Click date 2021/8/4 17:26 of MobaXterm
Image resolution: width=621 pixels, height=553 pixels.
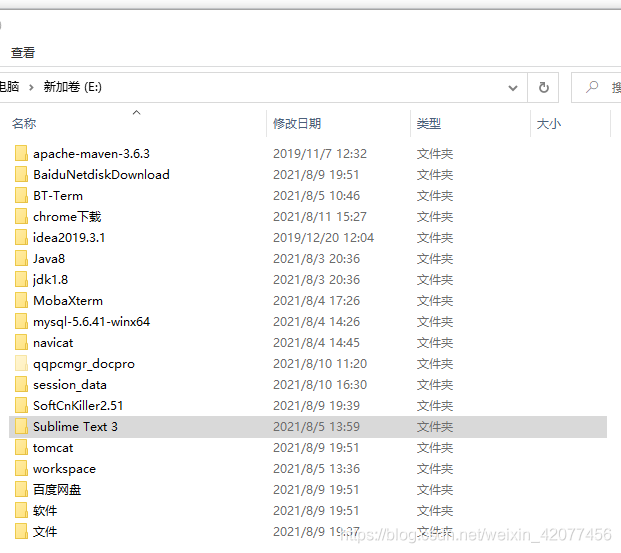tap(316, 300)
